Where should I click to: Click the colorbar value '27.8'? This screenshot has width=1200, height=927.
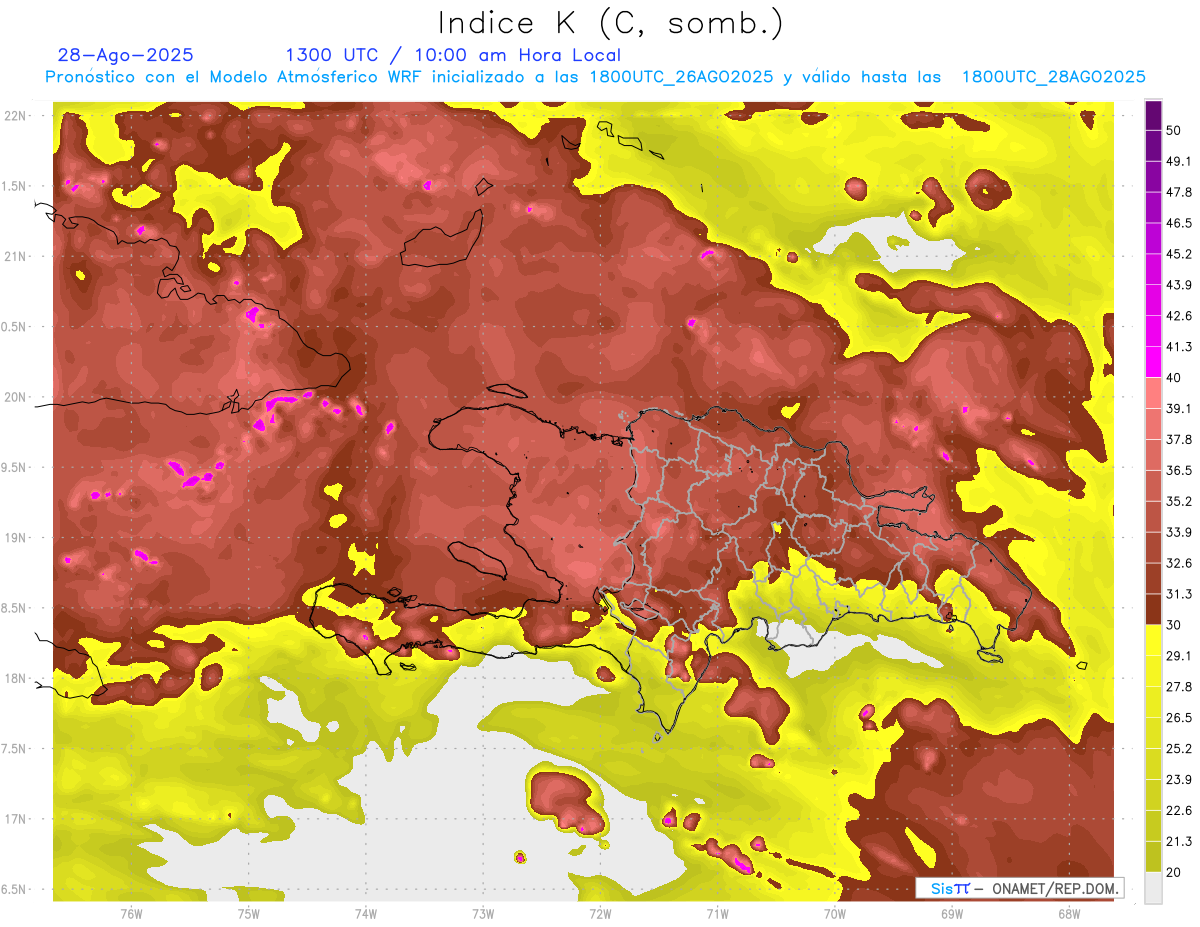(x=1179, y=686)
